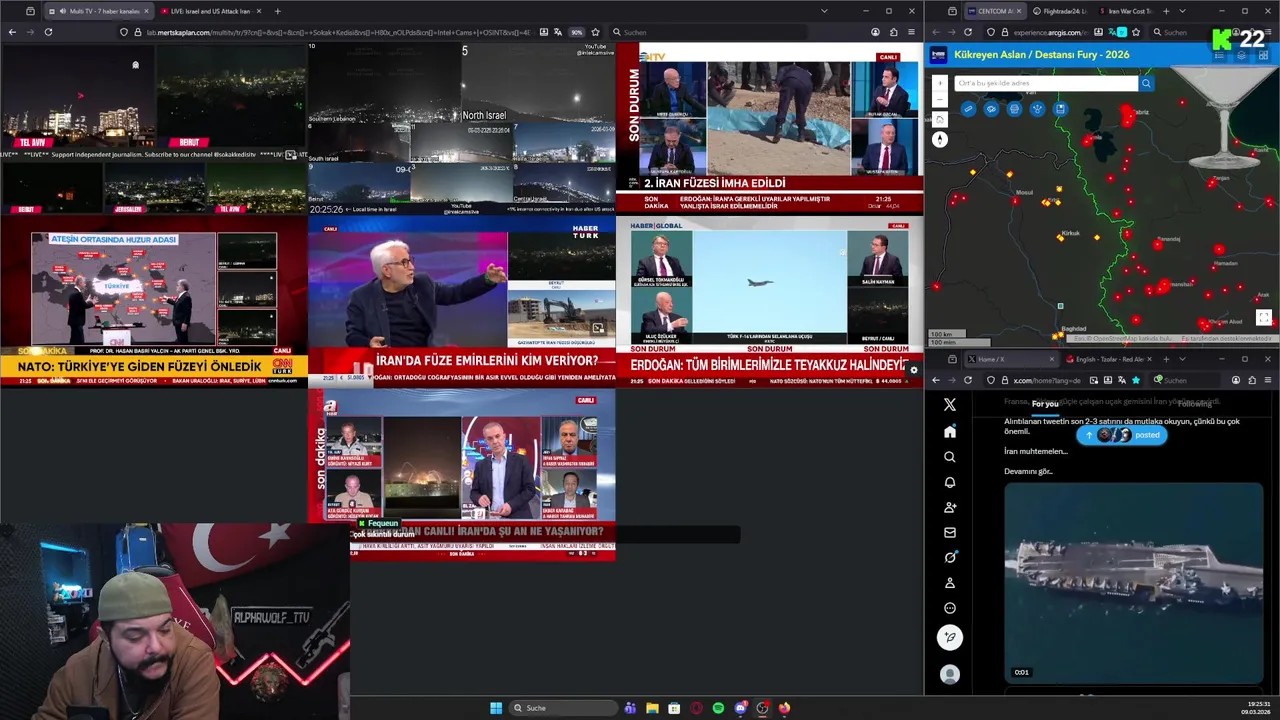Screen dimensions: 1280x720
Task: Open X More options circle icon
Action: (x=950, y=608)
